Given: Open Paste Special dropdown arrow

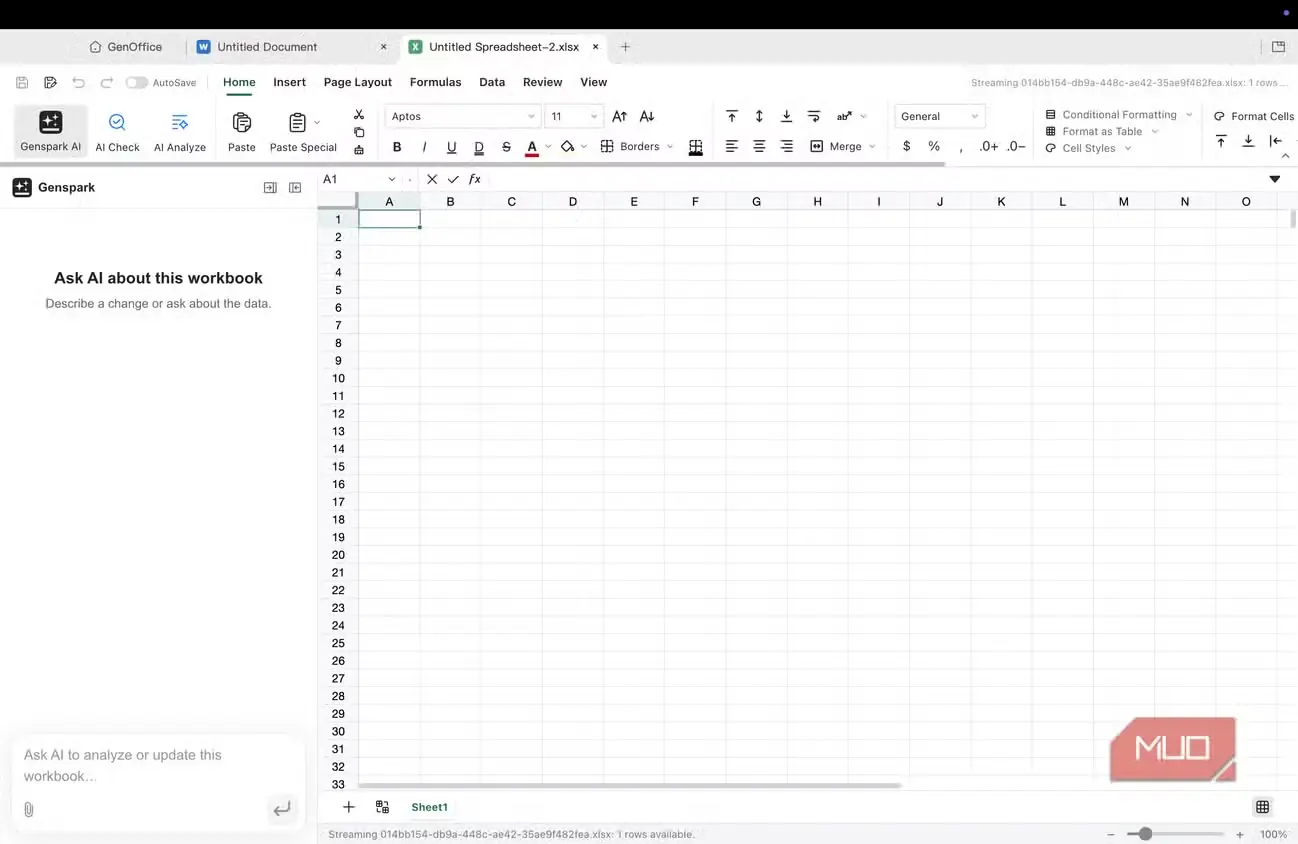Looking at the screenshot, I should pos(317,122).
